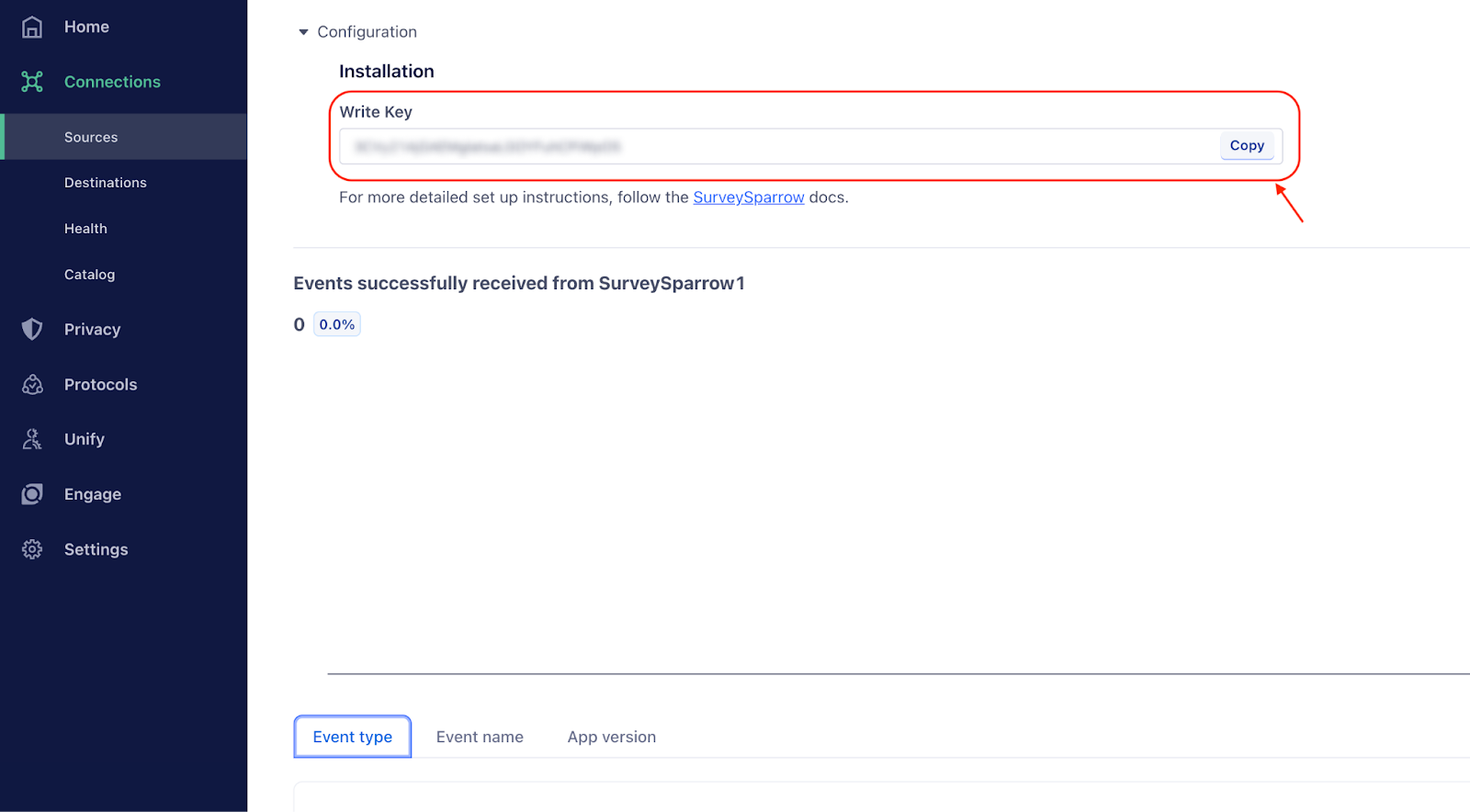Viewport: 1470px width, 812px height.
Task: Collapse the Configuration section triangle
Action: (303, 32)
